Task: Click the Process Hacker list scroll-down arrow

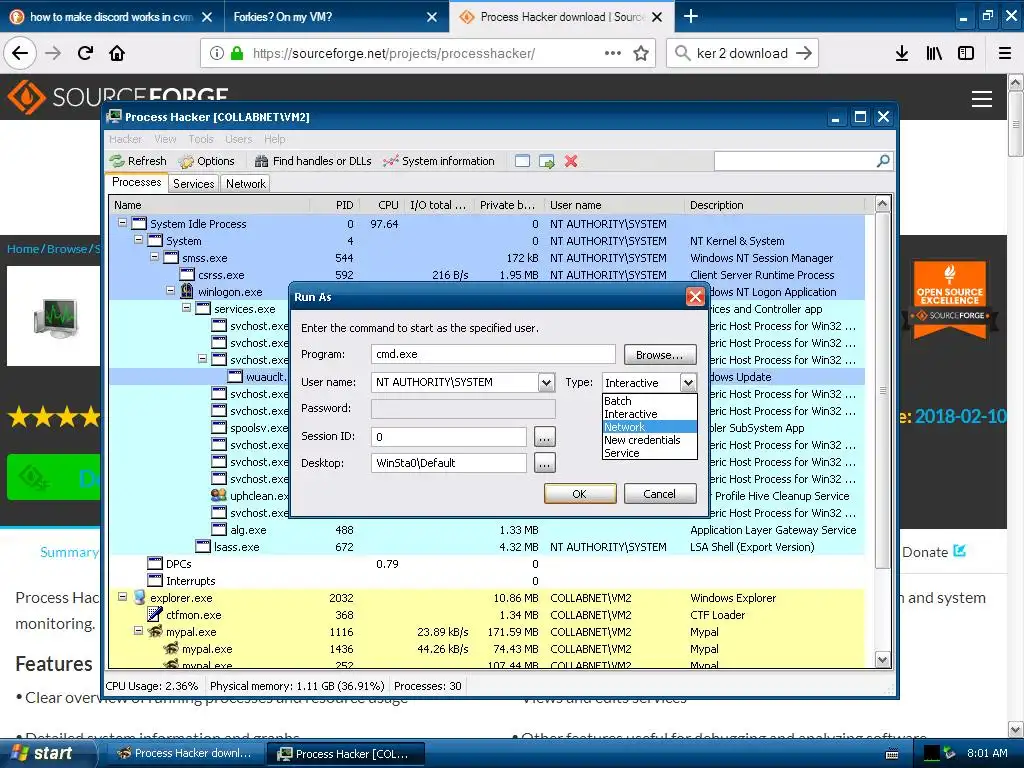Action: [x=882, y=660]
